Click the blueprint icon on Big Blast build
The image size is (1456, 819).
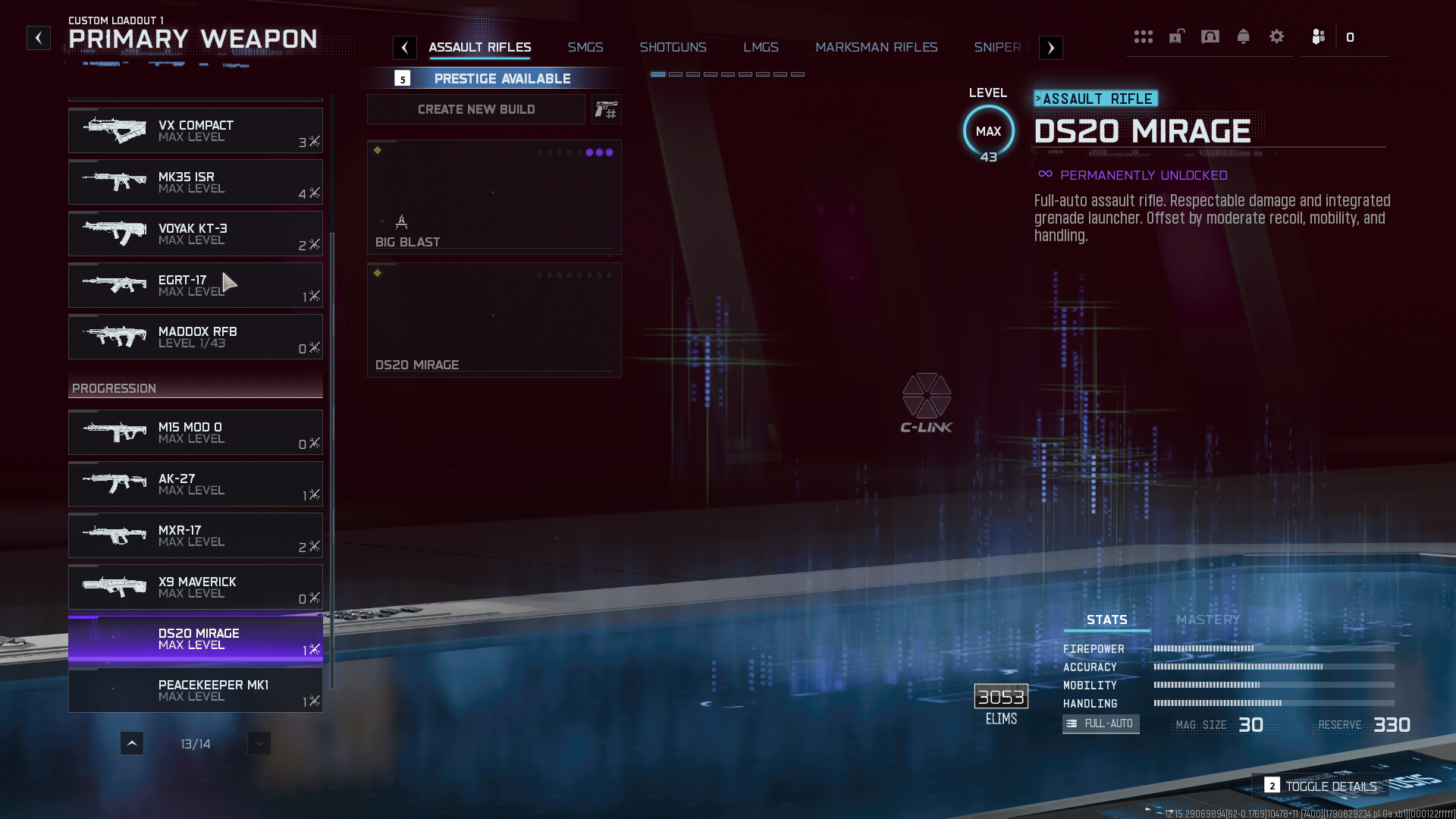tap(401, 222)
